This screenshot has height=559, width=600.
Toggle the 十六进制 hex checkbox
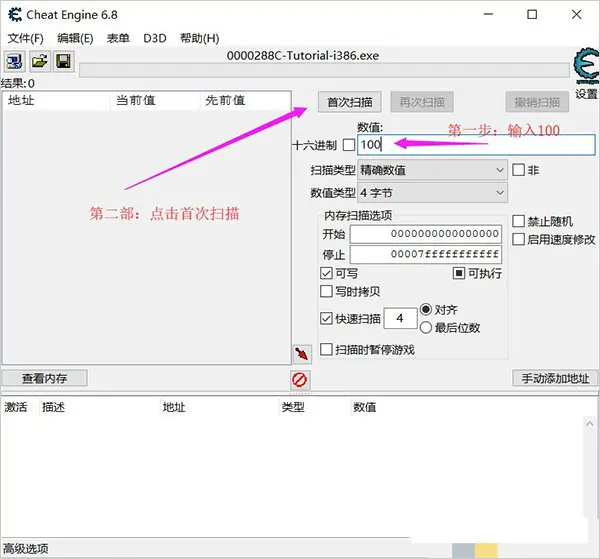point(348,145)
